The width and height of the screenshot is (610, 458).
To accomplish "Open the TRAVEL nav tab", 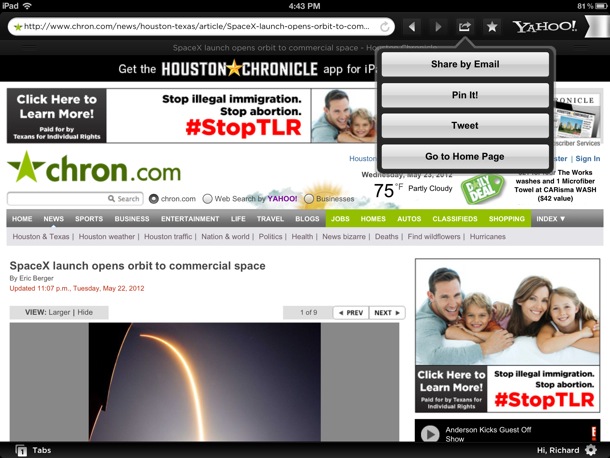I will (x=270, y=219).
